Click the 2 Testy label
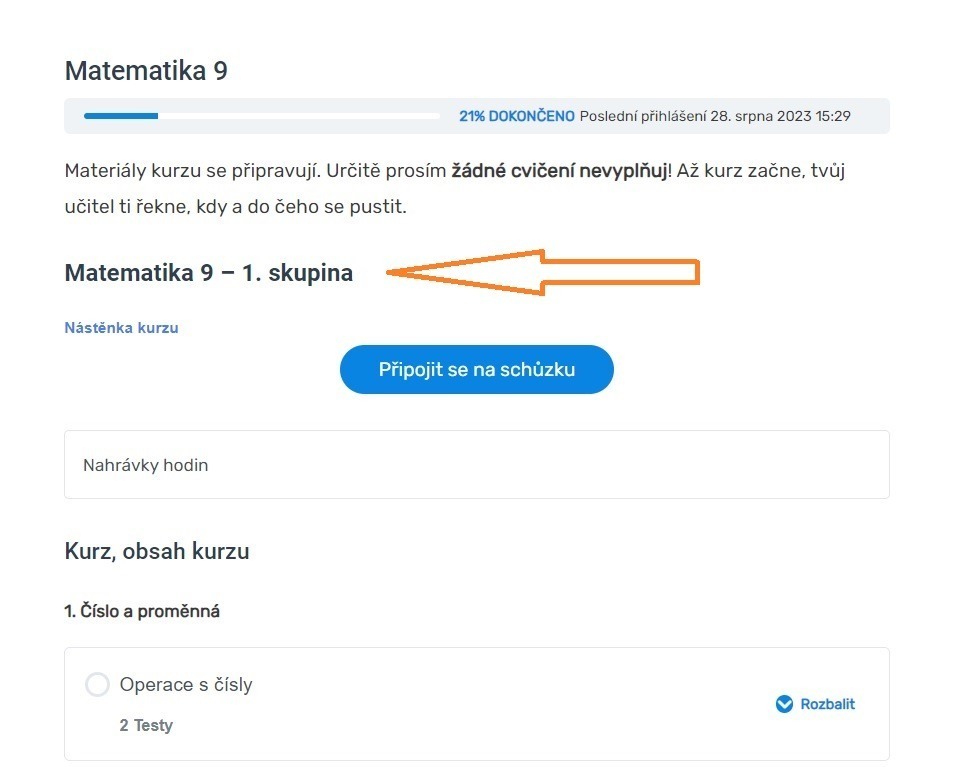Viewport: 954px width, 767px height. pos(146,725)
